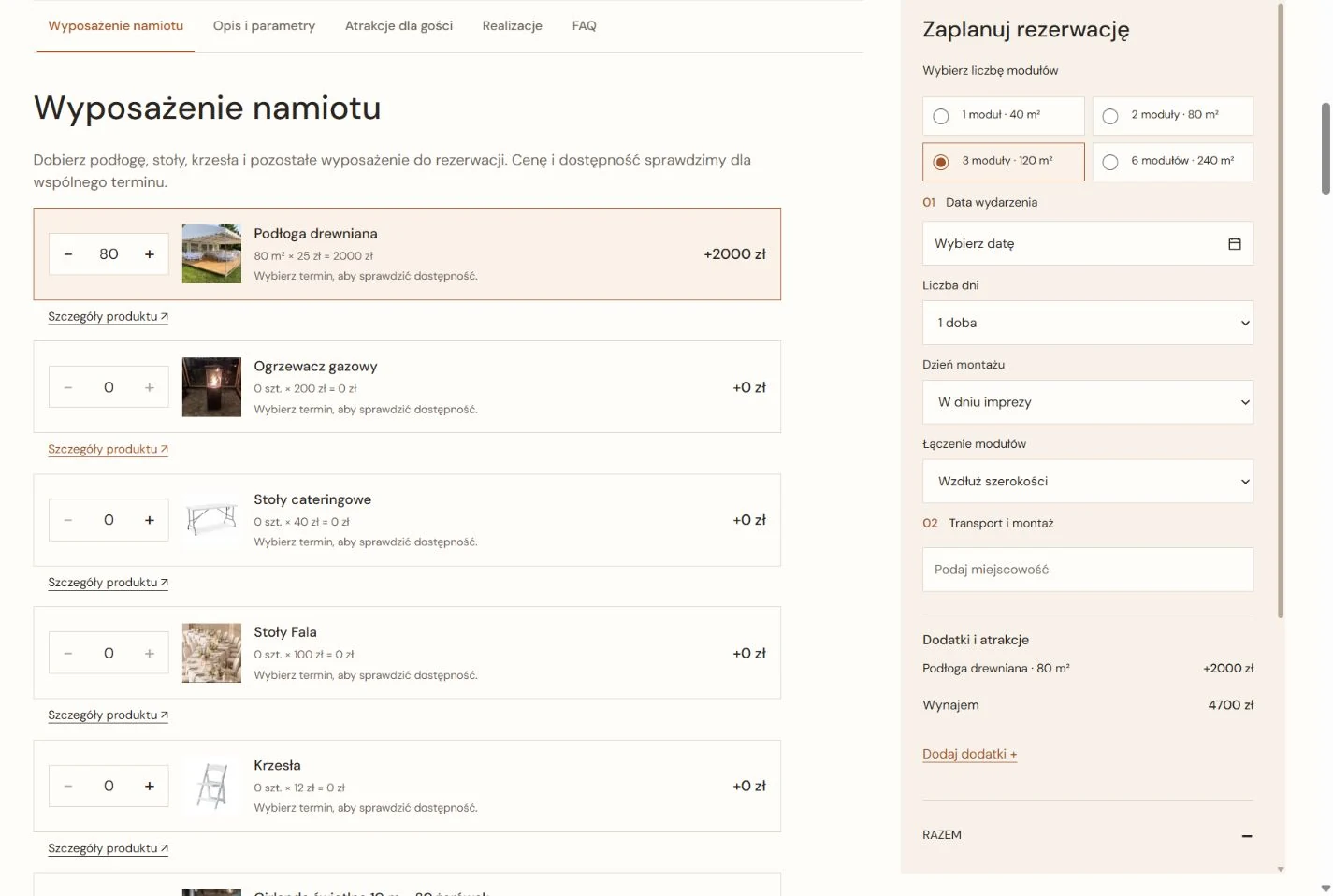Select the 1 moduł · 40 m² option
Image resolution: width=1333 pixels, height=896 pixels.
point(1004,116)
